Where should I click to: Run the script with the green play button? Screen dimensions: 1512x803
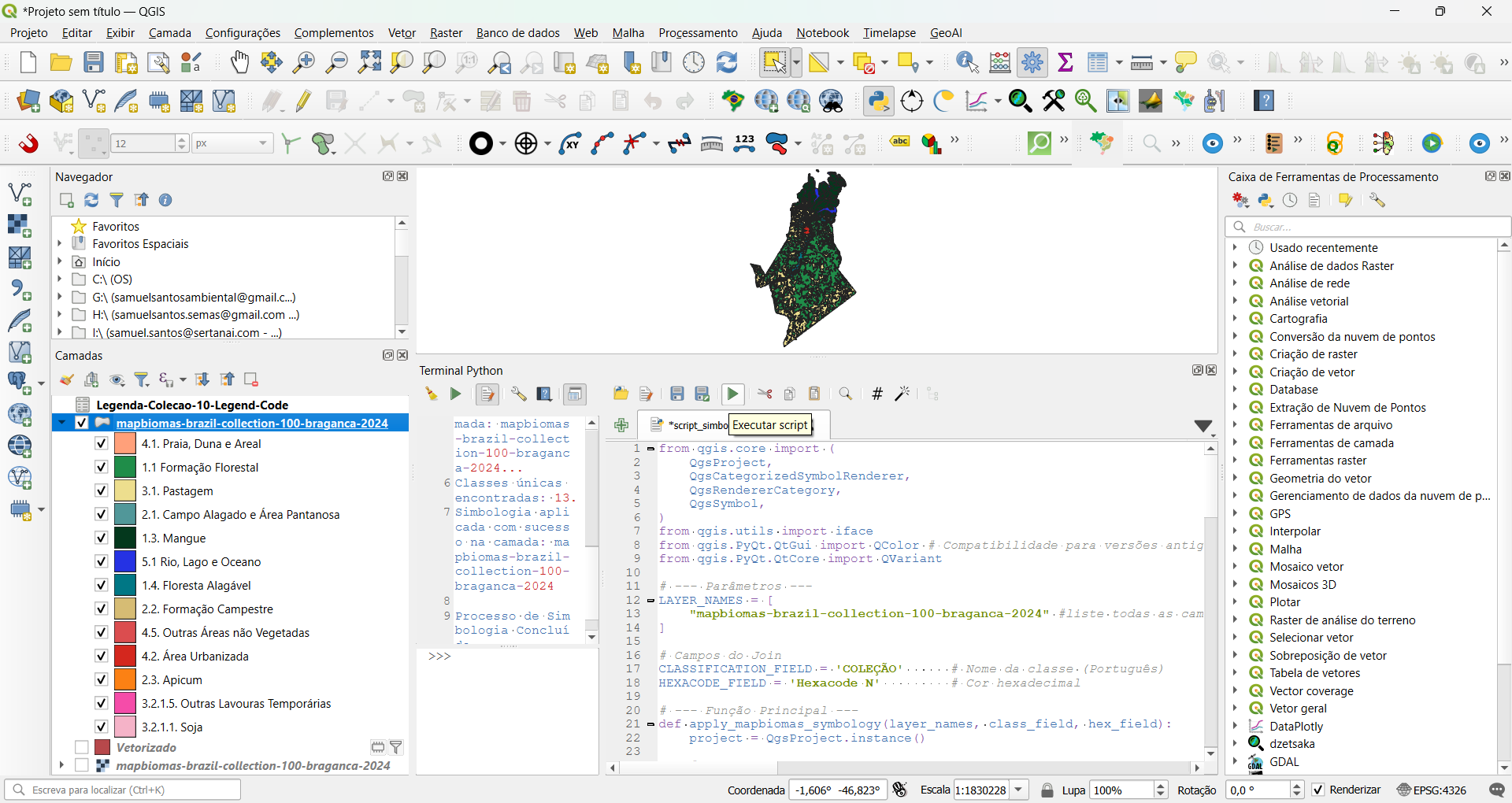pyautogui.click(x=732, y=394)
